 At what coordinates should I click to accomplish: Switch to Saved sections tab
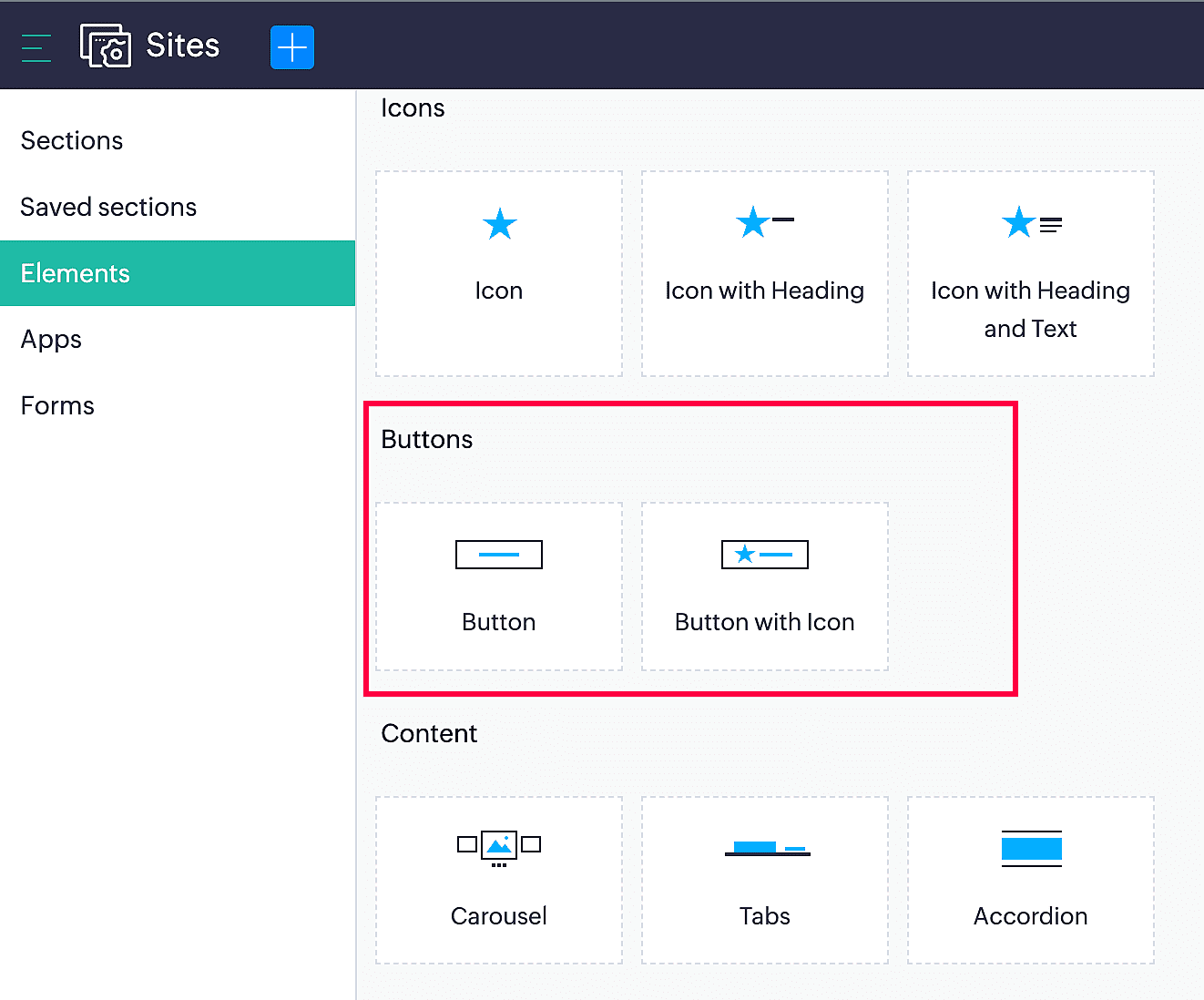(108, 208)
